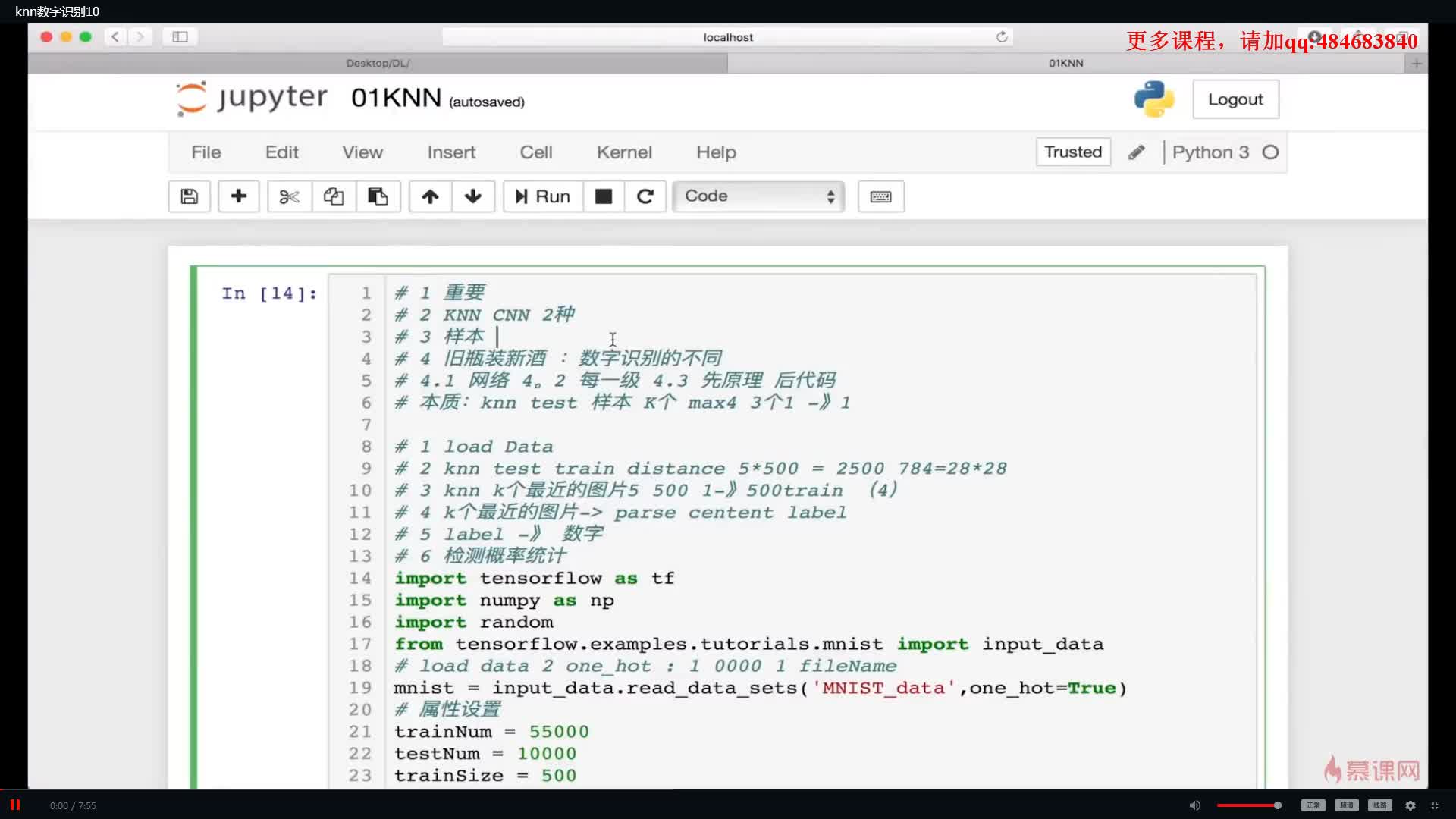This screenshot has width=1456, height=819.
Task: Click the Run cell button
Action: (542, 196)
